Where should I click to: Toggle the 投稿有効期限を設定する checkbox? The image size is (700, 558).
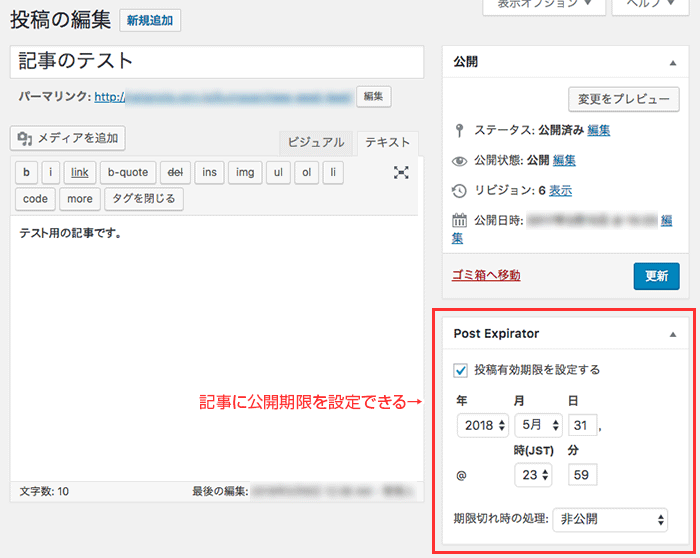click(x=460, y=370)
